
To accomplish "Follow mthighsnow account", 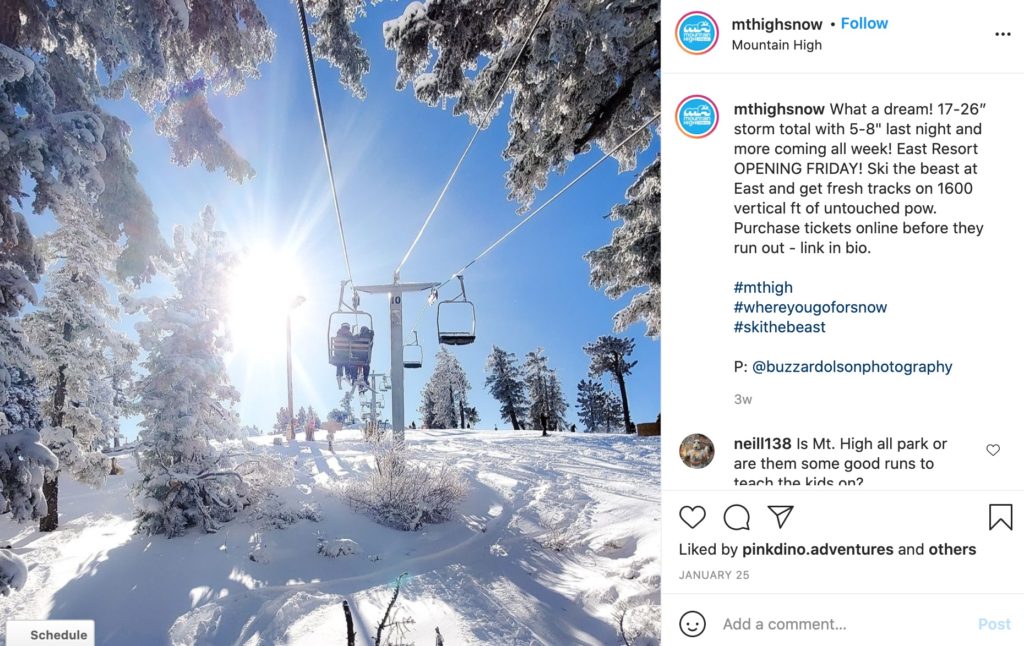I will point(864,24).
